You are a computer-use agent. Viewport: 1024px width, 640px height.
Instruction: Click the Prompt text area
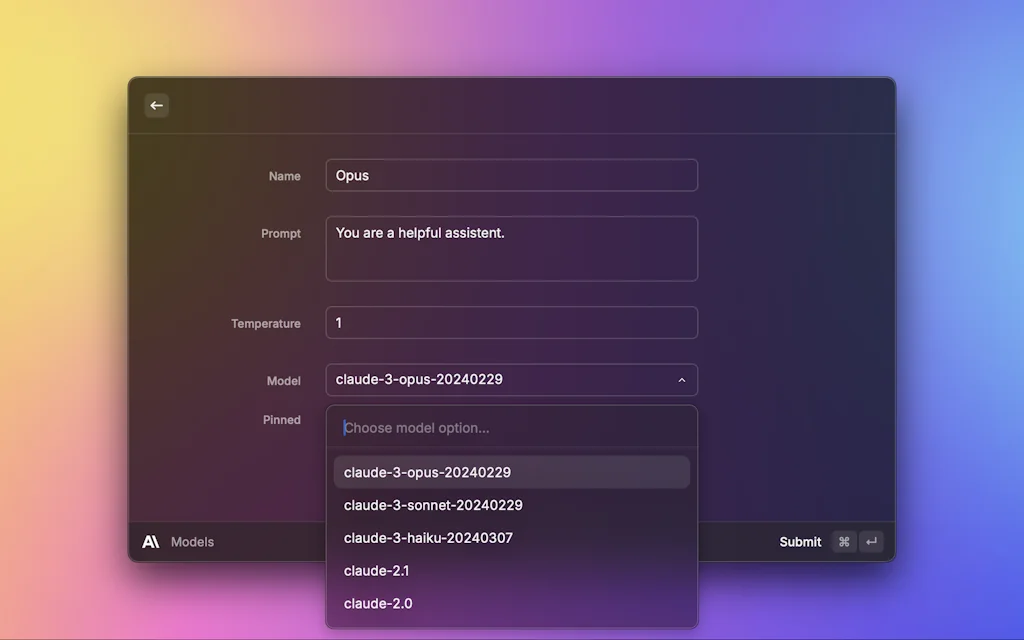[x=511, y=248]
